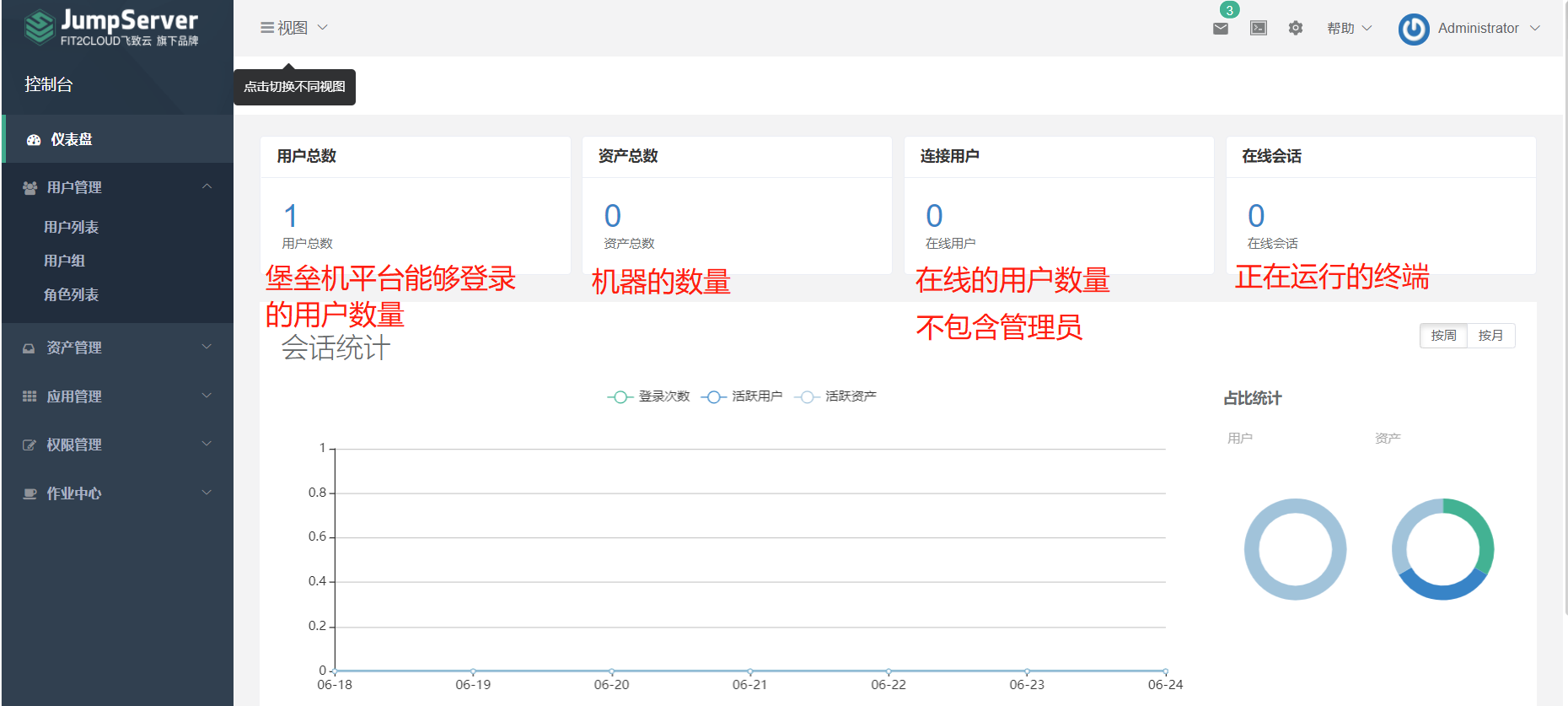Expand the 作业中心 menu chevron

coord(207,493)
